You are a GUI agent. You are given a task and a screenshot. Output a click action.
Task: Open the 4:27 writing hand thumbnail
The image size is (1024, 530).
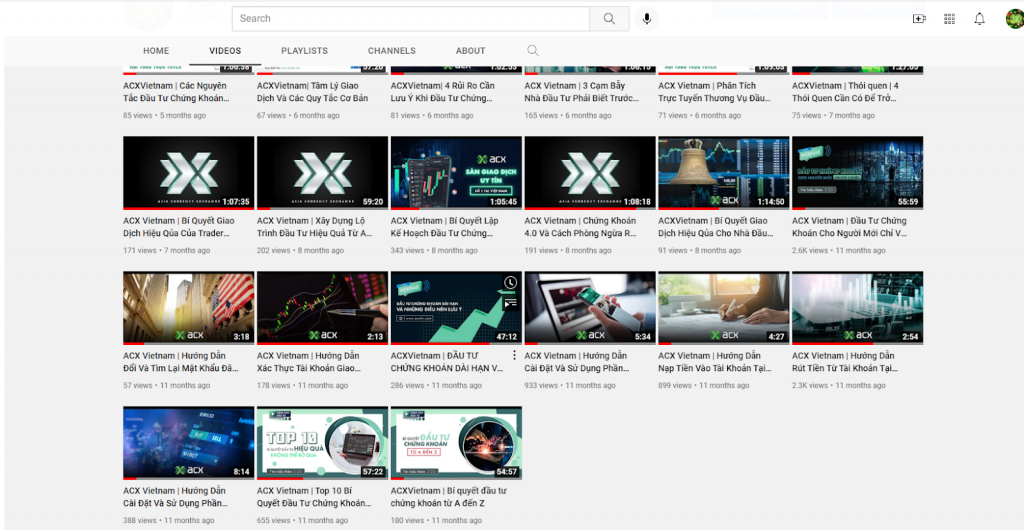pyautogui.click(x=724, y=308)
